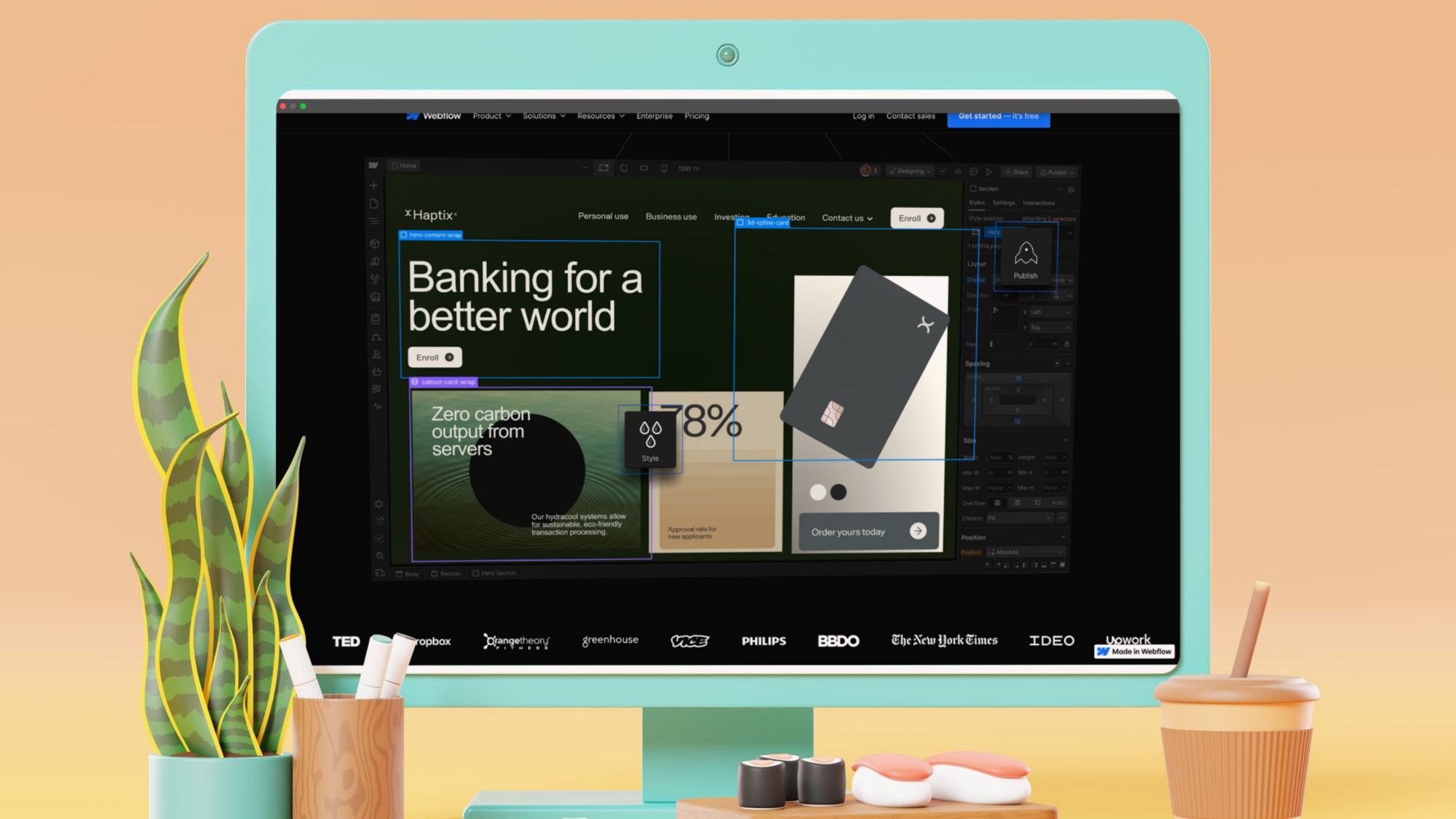Click the Designing mode dropdown
The image size is (1456, 819).
[910, 172]
